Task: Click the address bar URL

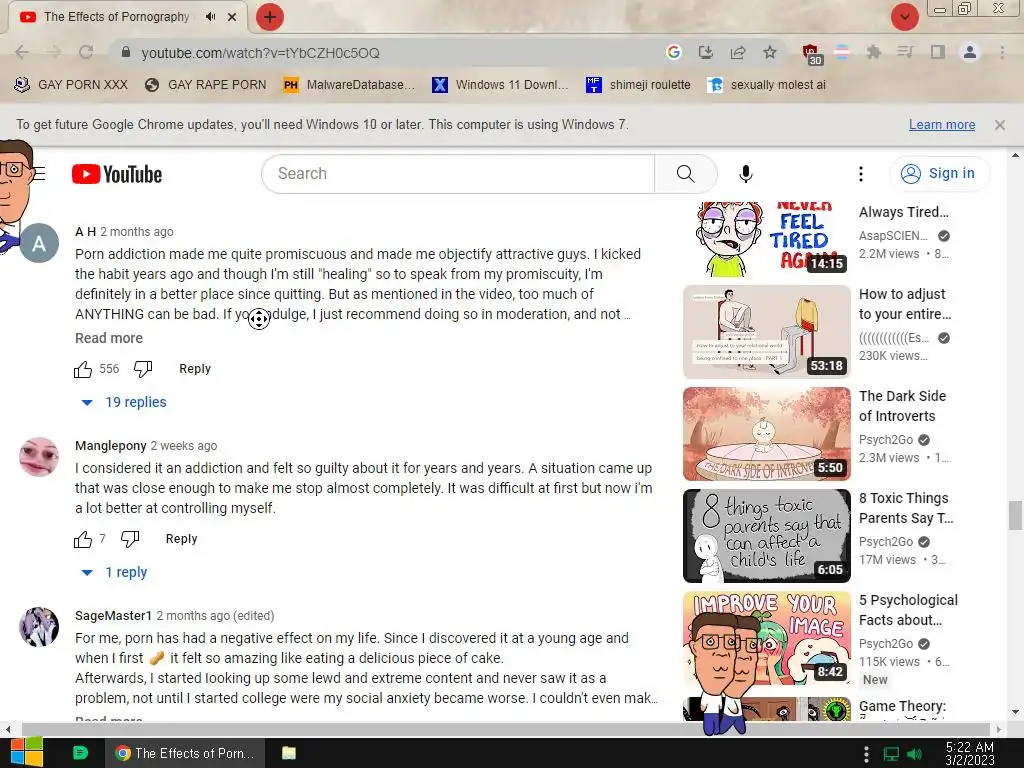Action: [260, 53]
